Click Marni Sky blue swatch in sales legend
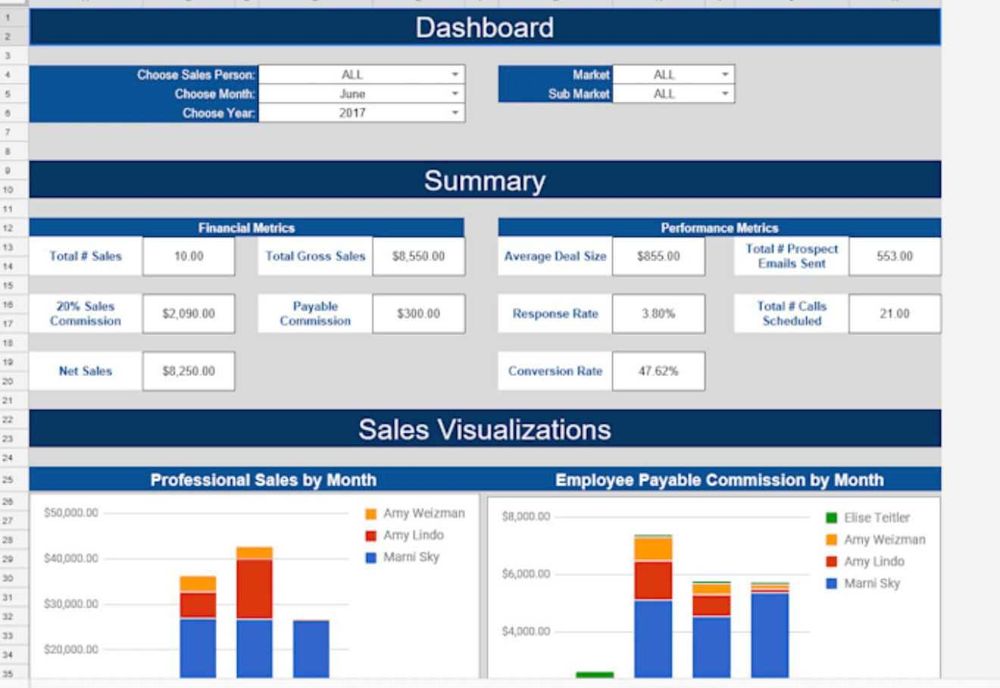This screenshot has width=1000, height=688. (x=371, y=558)
